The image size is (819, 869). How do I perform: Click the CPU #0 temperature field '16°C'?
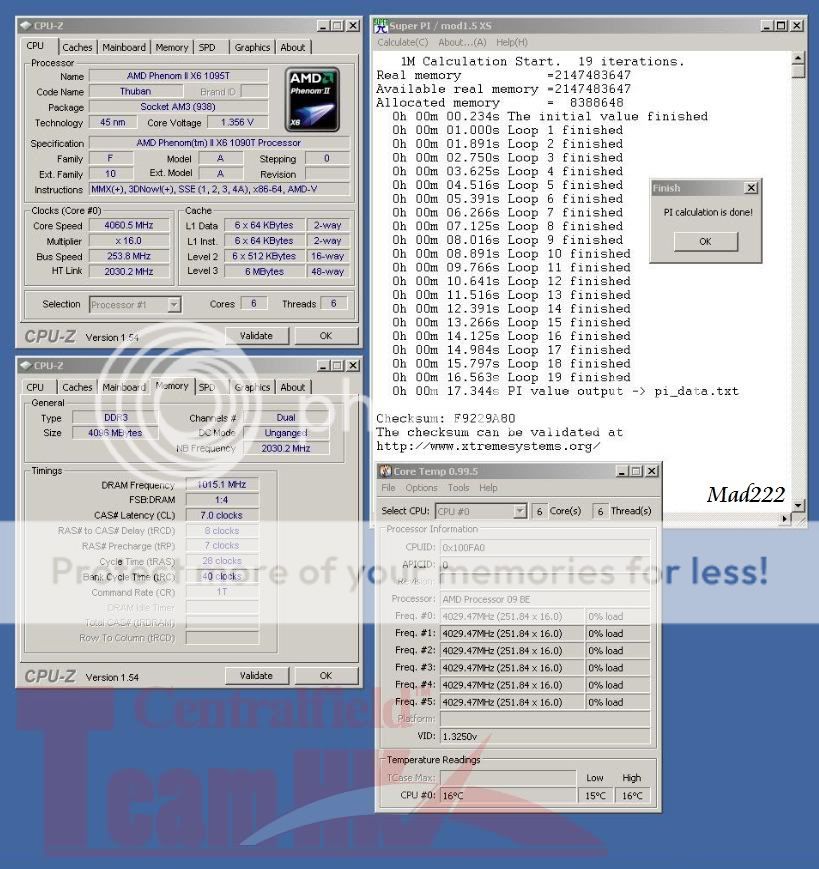(508, 796)
